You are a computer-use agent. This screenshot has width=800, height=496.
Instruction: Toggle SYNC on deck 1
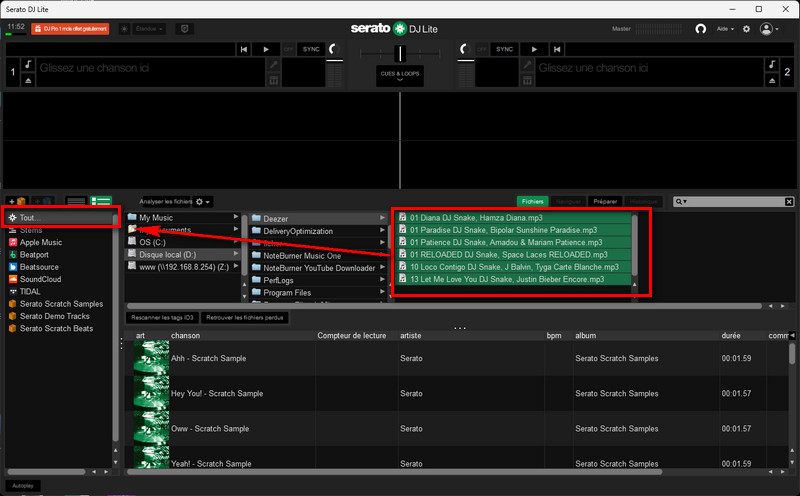[x=311, y=49]
